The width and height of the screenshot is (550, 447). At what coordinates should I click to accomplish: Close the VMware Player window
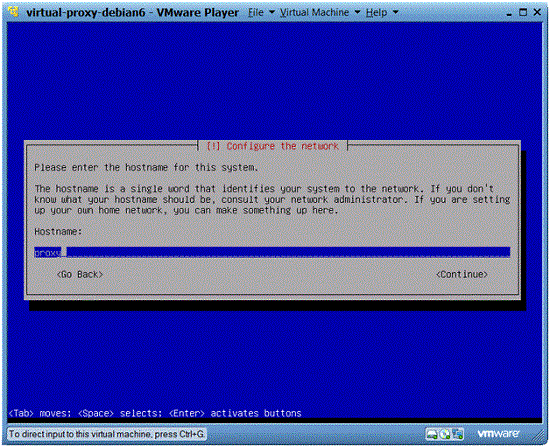coord(537,13)
